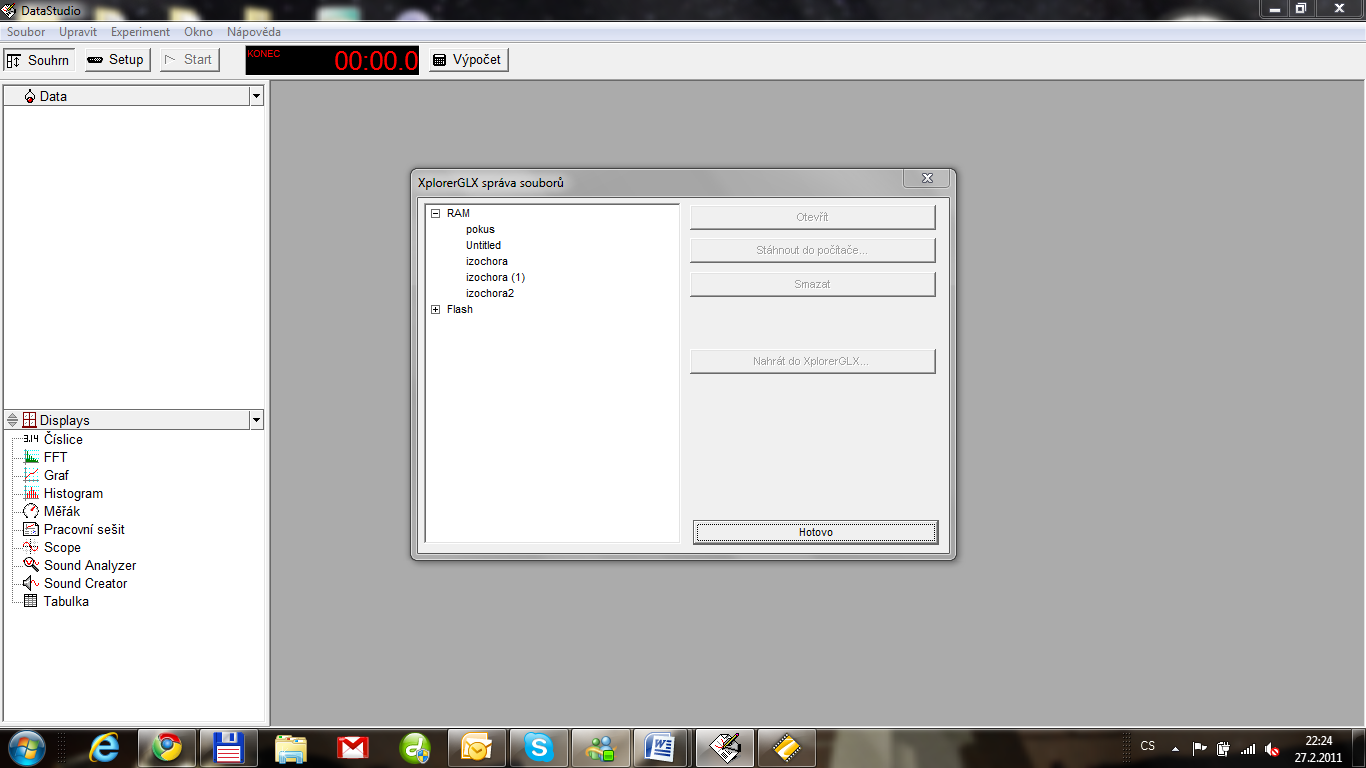
Task: Select the Graf display icon
Action: (x=31, y=475)
